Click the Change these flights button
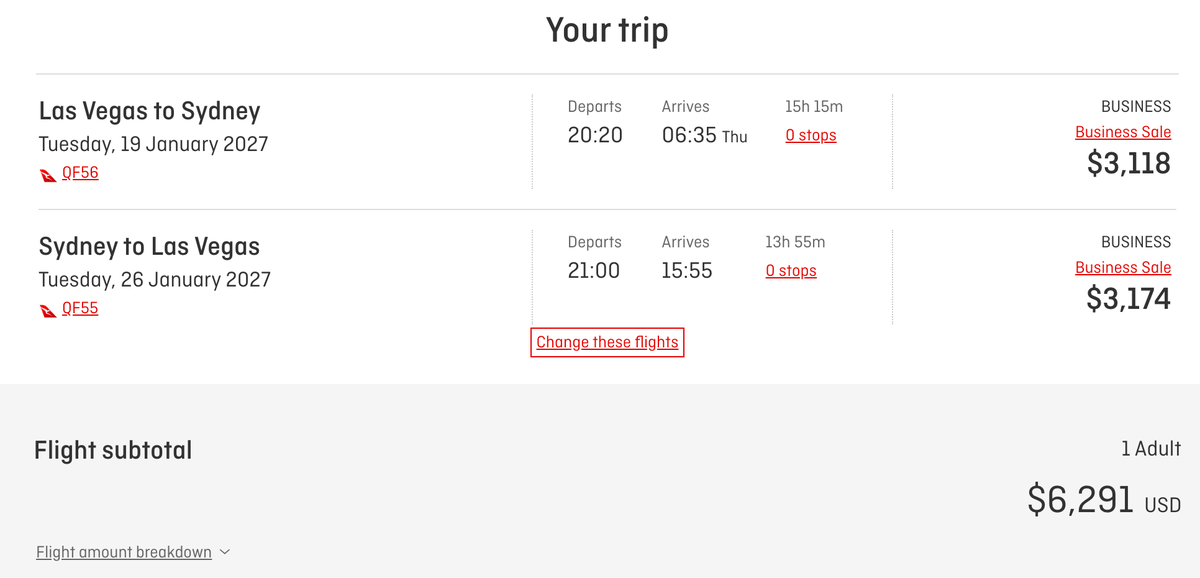The height and width of the screenshot is (578, 1200). click(607, 342)
